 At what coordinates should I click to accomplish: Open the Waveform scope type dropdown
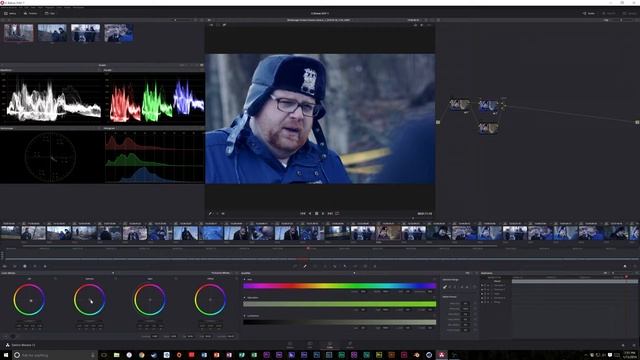7,70
